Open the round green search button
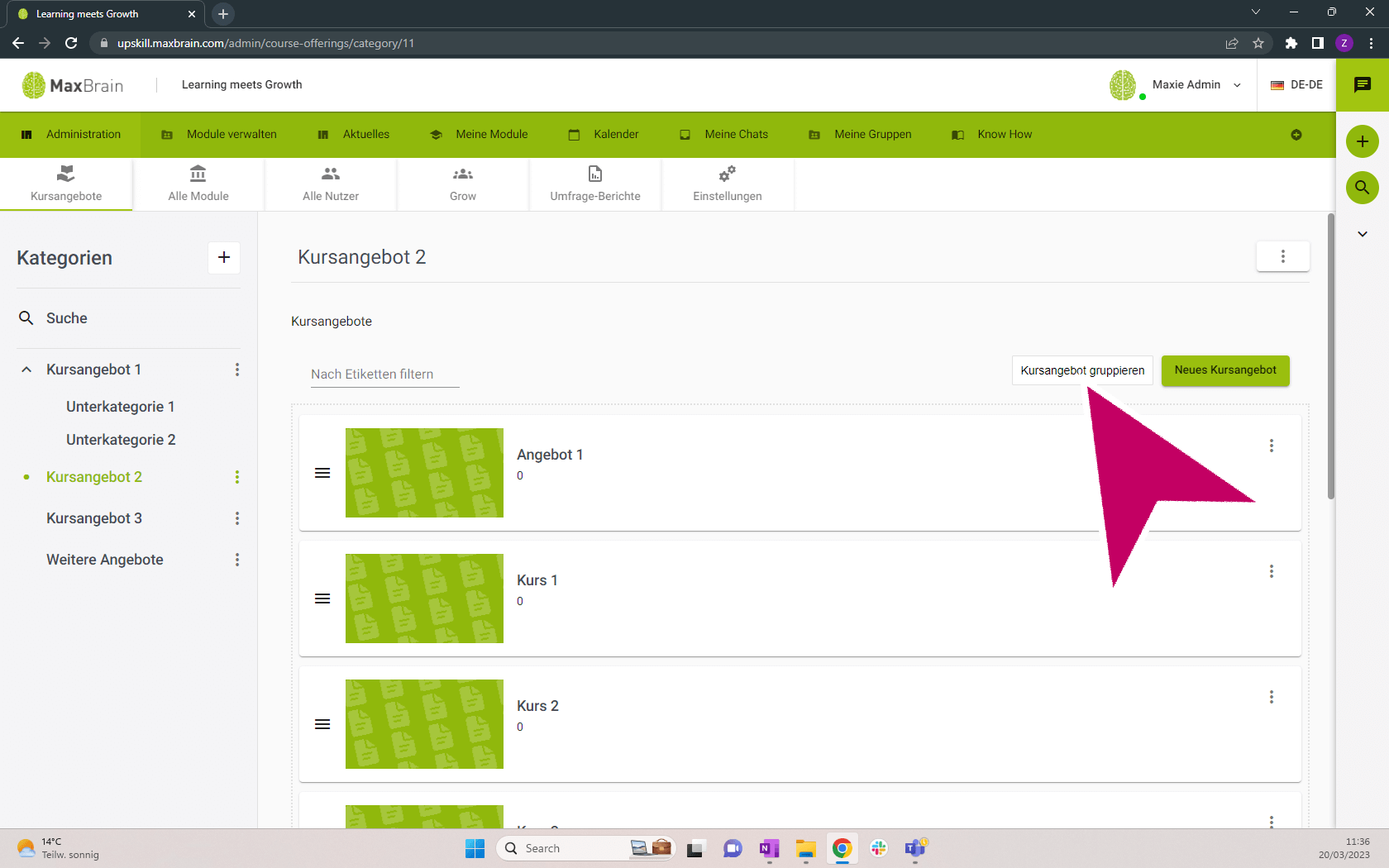 pyautogui.click(x=1363, y=188)
